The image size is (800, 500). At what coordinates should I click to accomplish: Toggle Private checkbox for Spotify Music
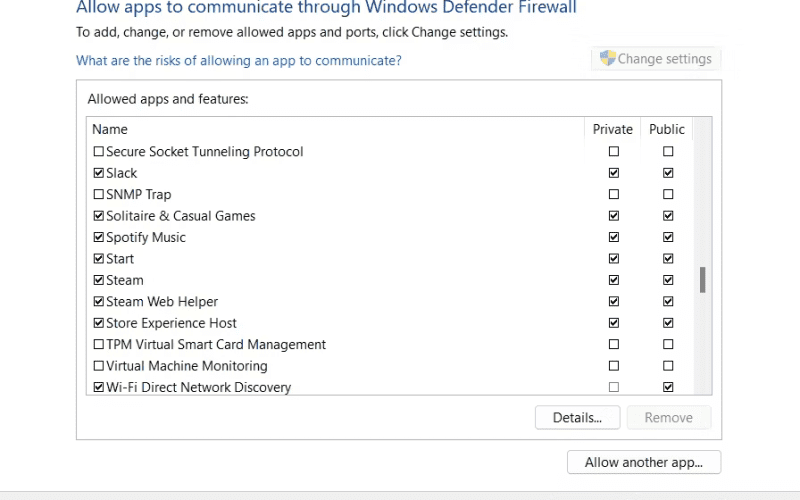tap(614, 237)
